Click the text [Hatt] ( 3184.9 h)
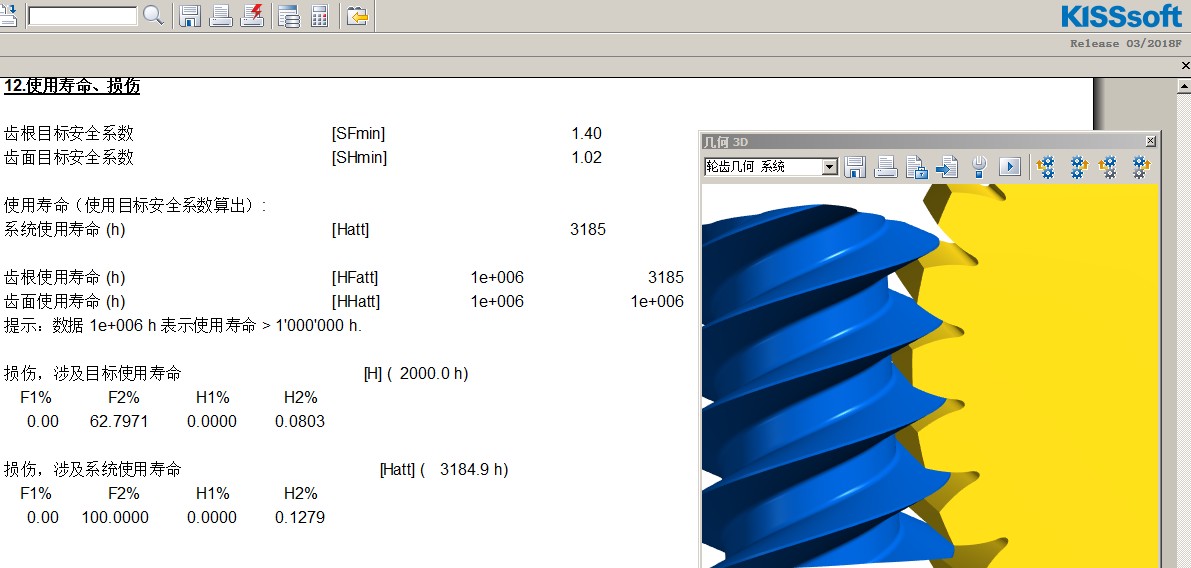Image resolution: width=1191 pixels, height=568 pixels. (444, 470)
